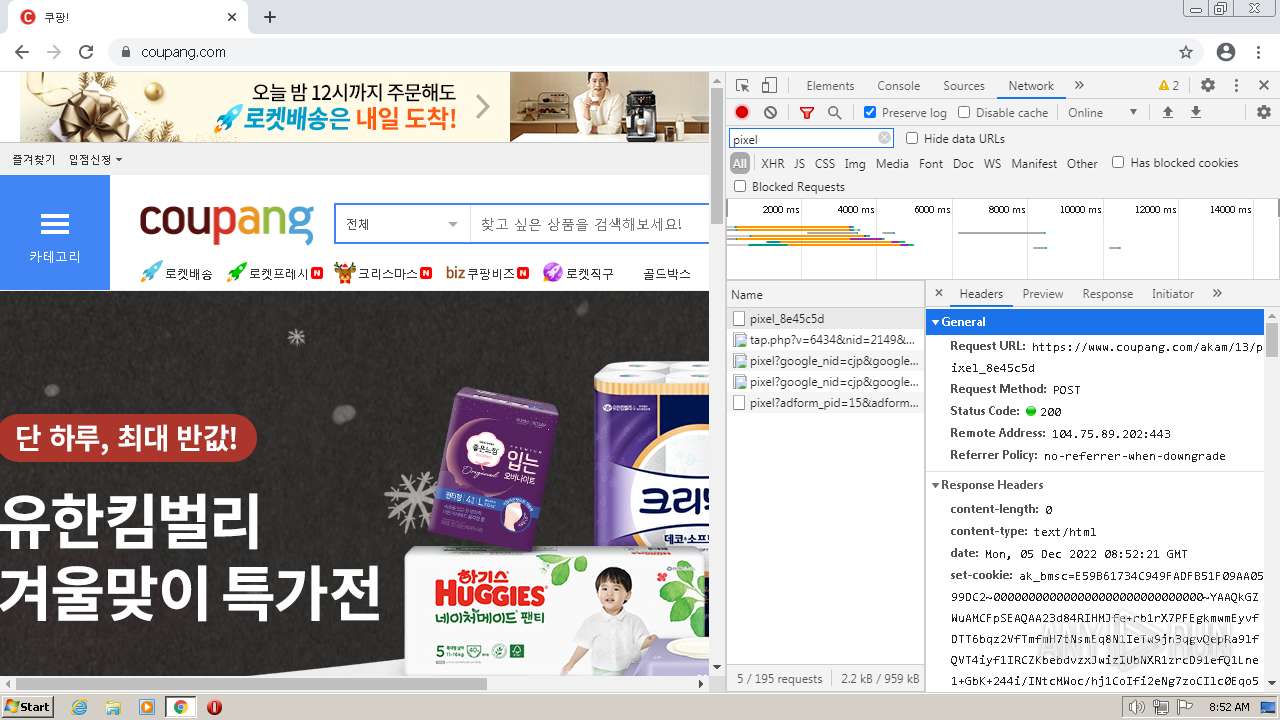
Task: Clear the pixel filter text
Action: point(884,139)
